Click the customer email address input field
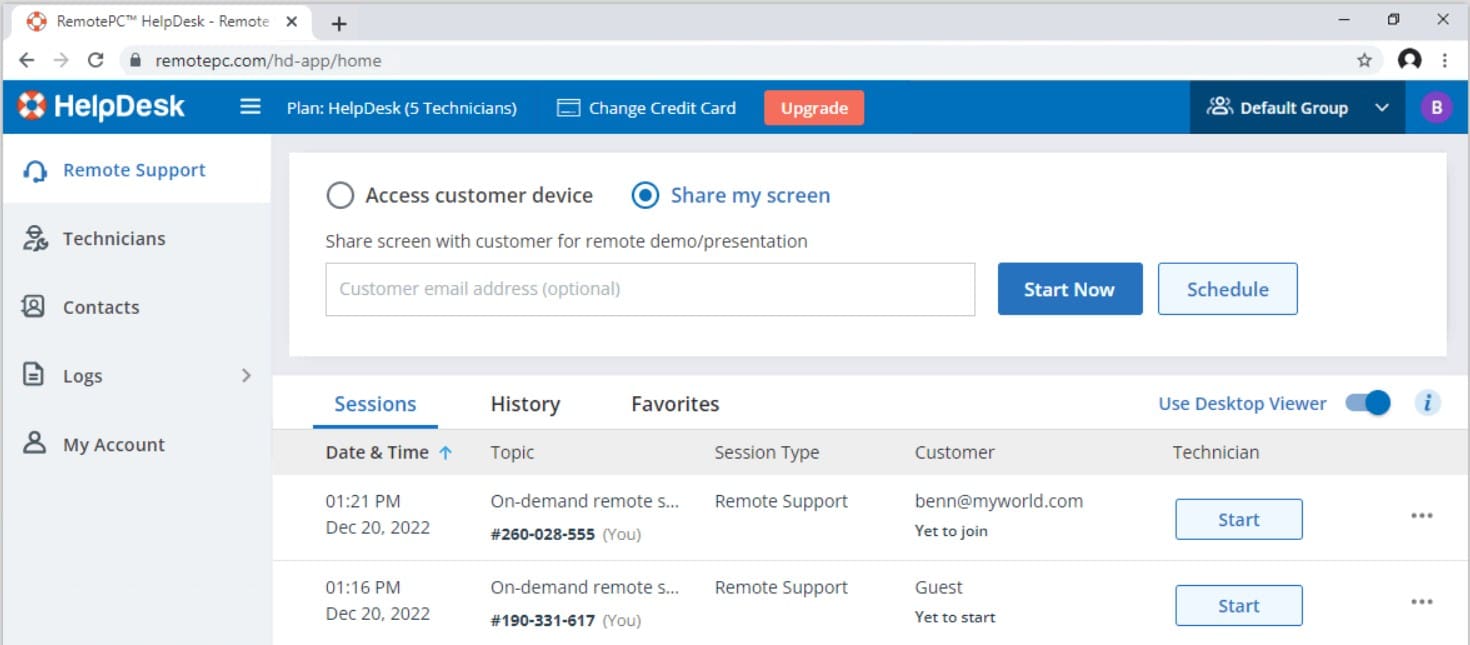The image size is (1470, 645). (x=650, y=289)
